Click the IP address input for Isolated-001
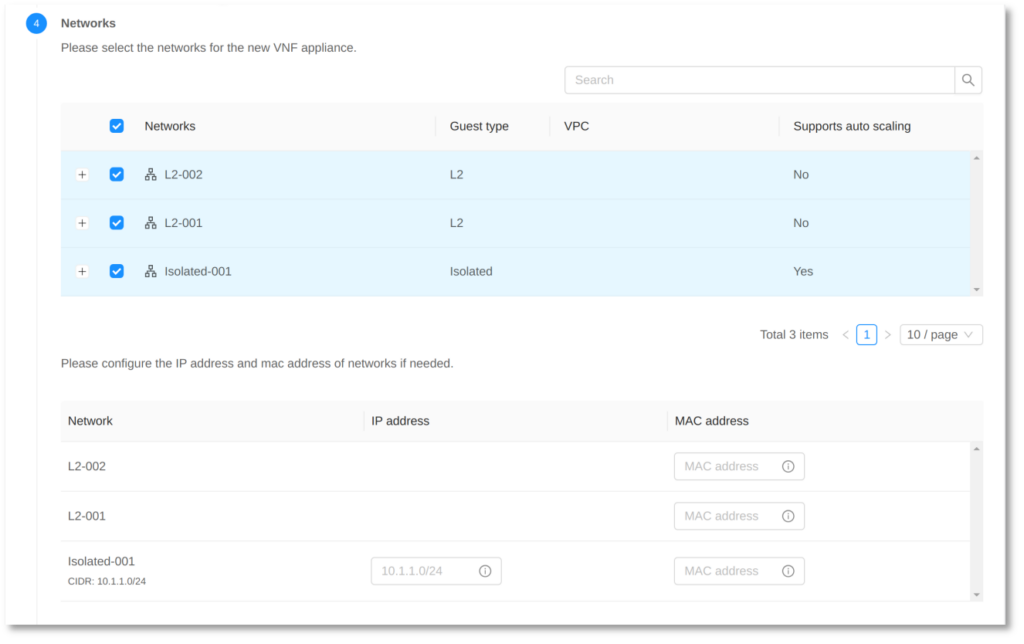Viewport: 1024px width, 644px height. click(x=436, y=571)
